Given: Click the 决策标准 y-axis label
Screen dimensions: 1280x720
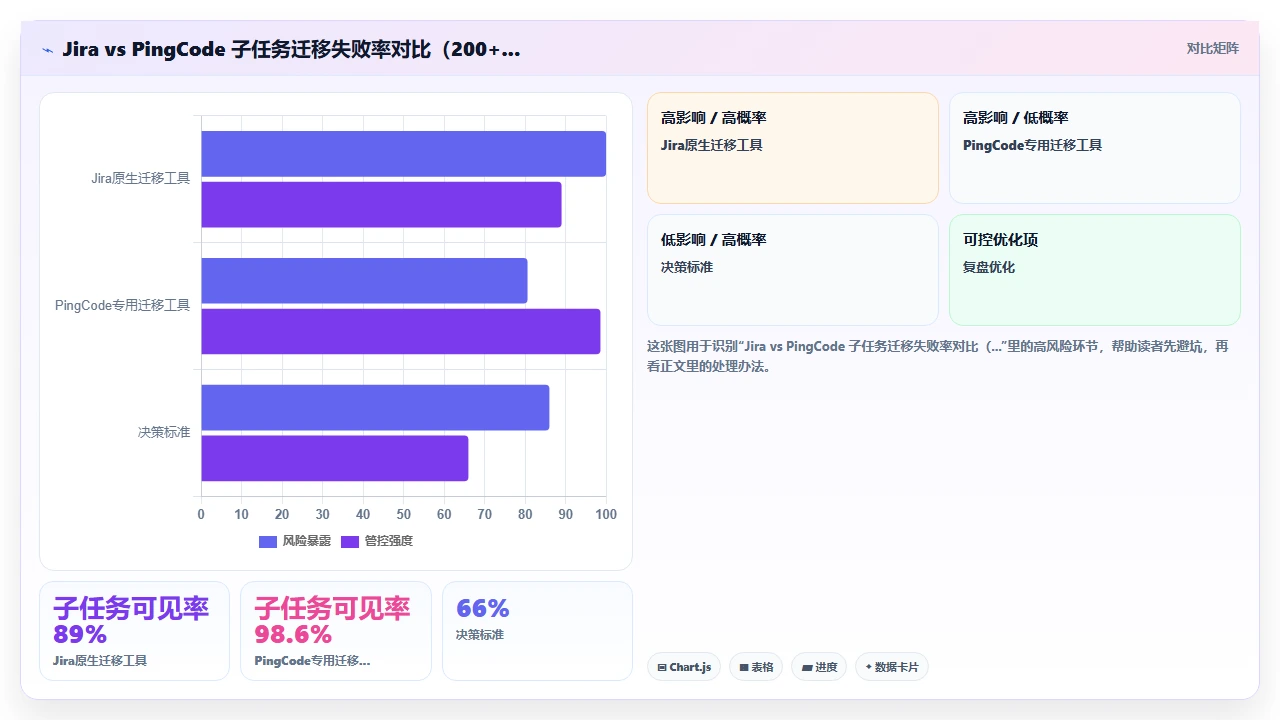Looking at the screenshot, I should point(164,432).
